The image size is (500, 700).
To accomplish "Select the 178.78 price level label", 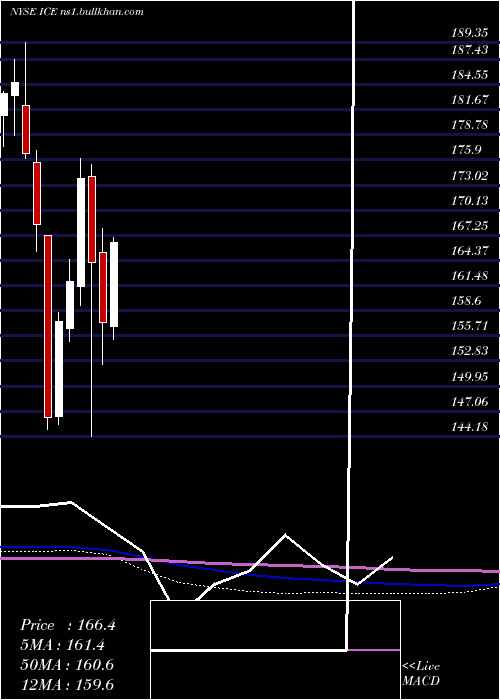I will click(x=470, y=125).
